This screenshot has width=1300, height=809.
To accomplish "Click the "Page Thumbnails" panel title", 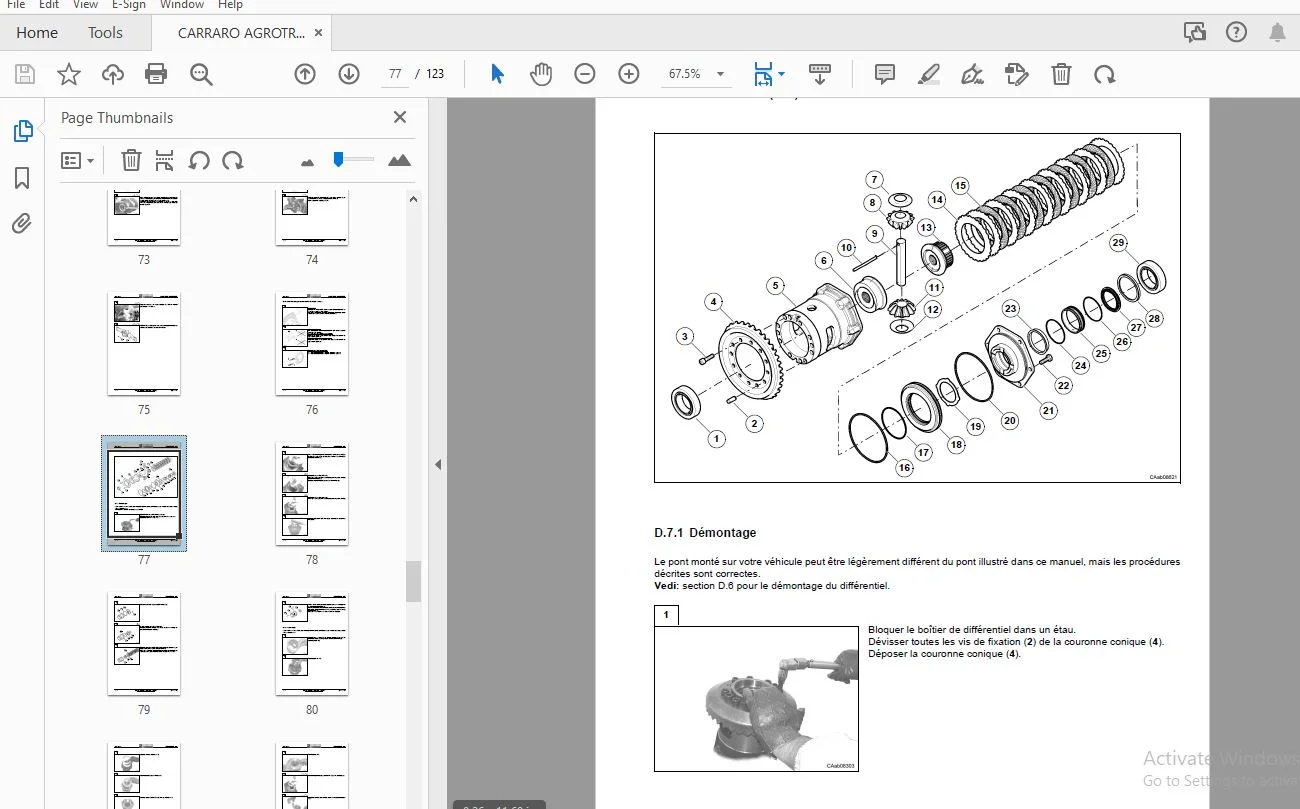I will (x=117, y=117).
